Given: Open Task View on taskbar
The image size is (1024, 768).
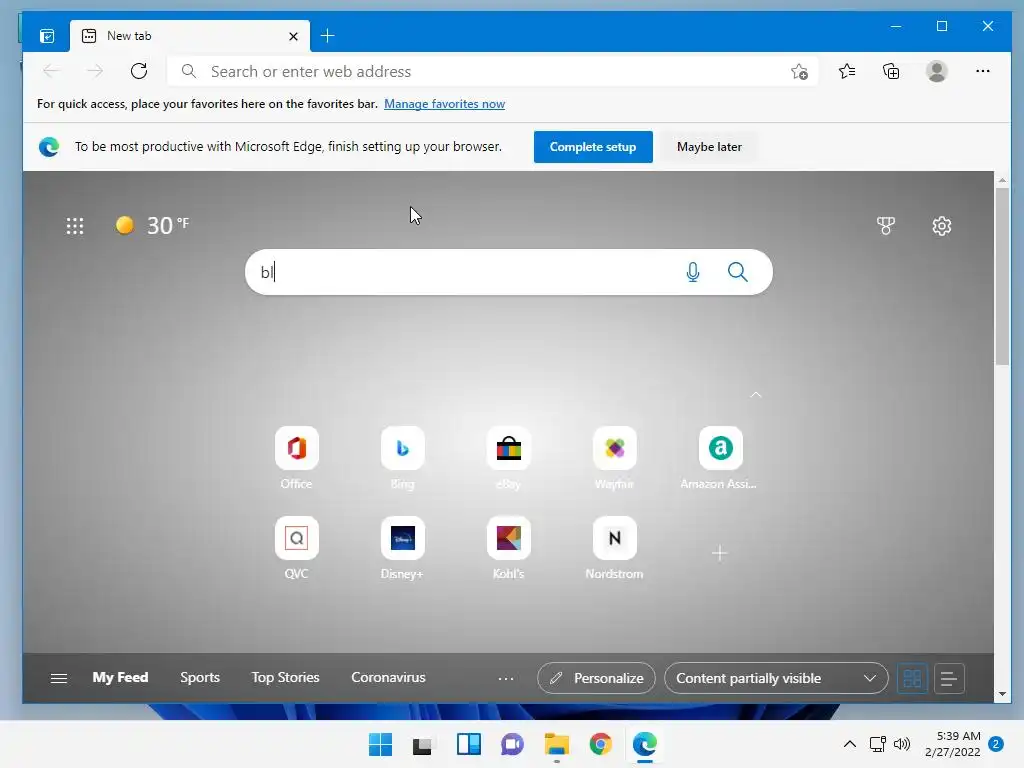Looking at the screenshot, I should click(x=423, y=744).
